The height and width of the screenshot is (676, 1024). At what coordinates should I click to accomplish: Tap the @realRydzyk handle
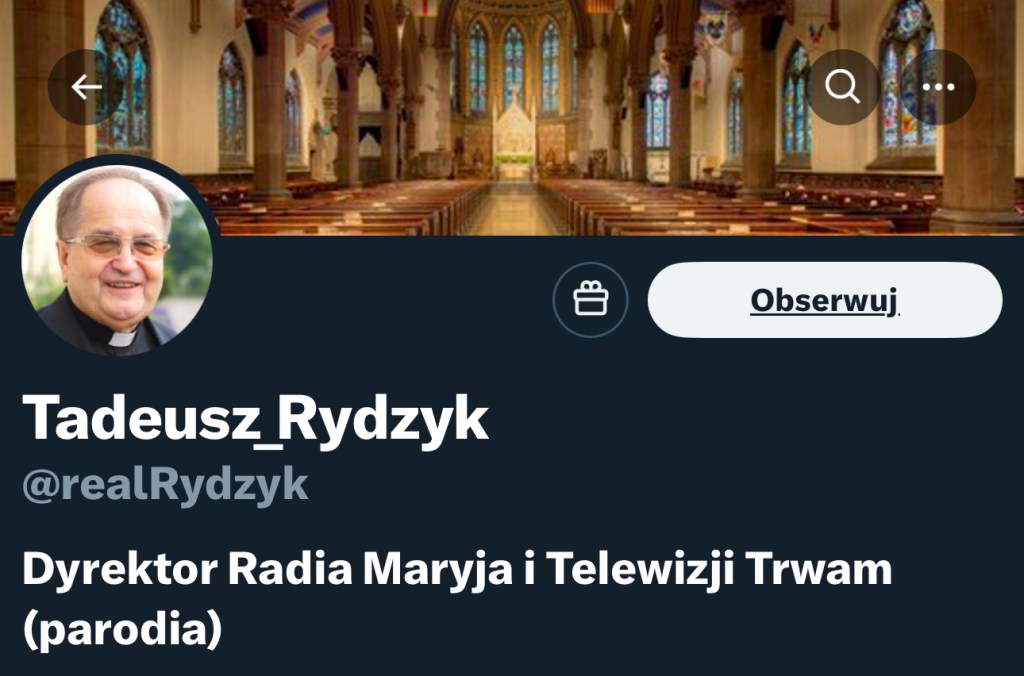click(x=165, y=485)
